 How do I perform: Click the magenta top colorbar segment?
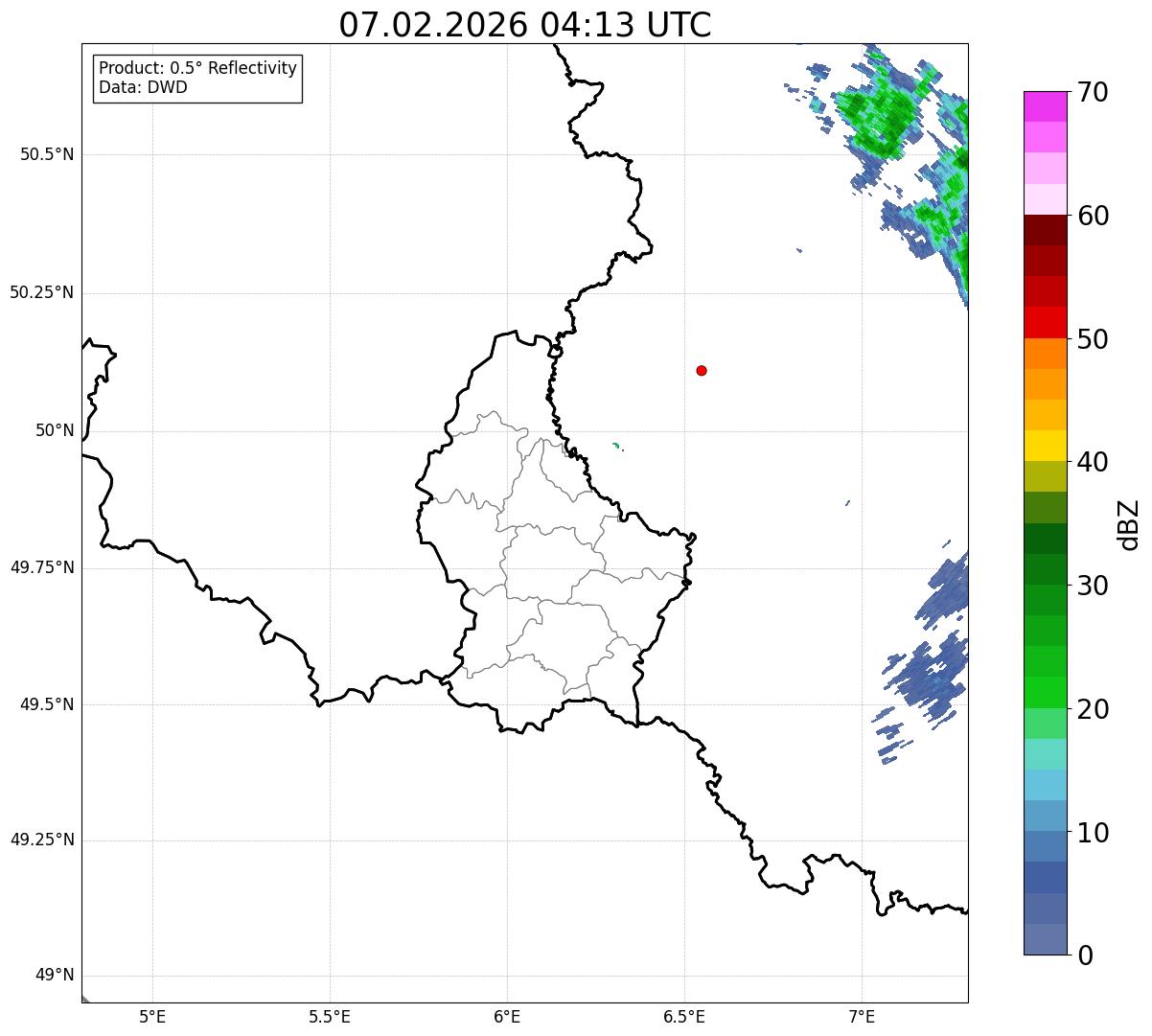[x=1045, y=106]
